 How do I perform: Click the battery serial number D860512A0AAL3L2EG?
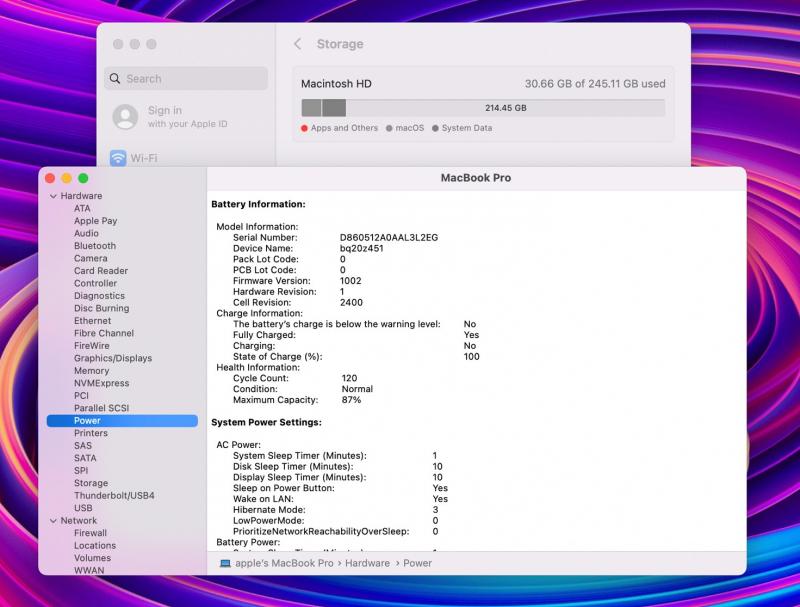(x=389, y=238)
